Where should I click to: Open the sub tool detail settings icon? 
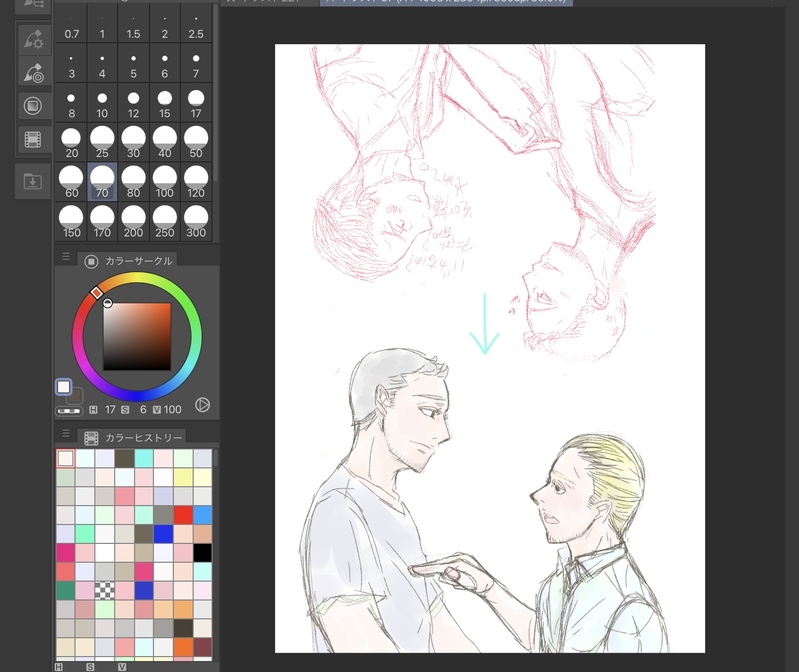click(33, 39)
